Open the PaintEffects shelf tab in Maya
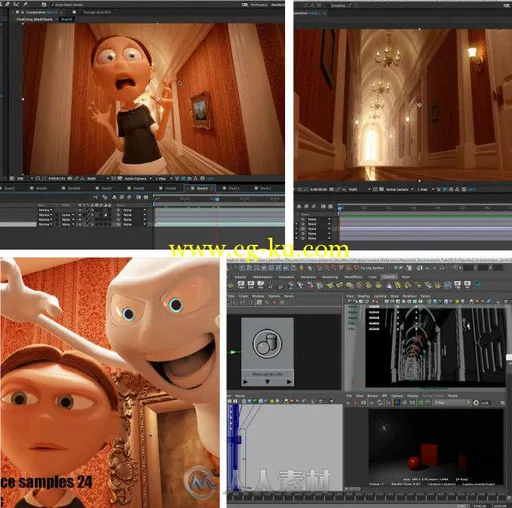This screenshot has height=508, width=512. [353, 277]
